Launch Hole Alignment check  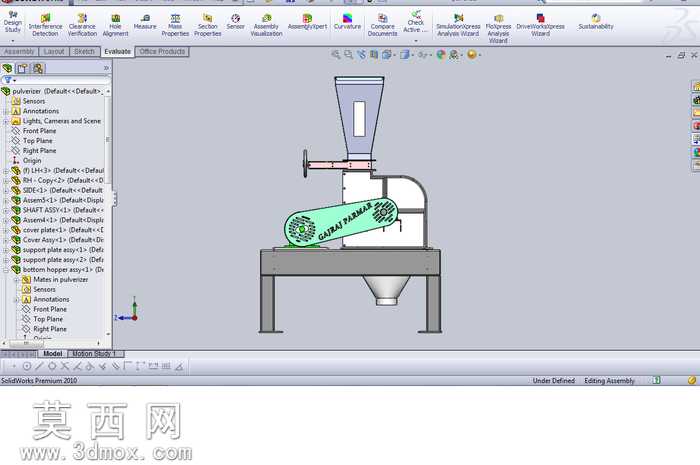point(115,25)
